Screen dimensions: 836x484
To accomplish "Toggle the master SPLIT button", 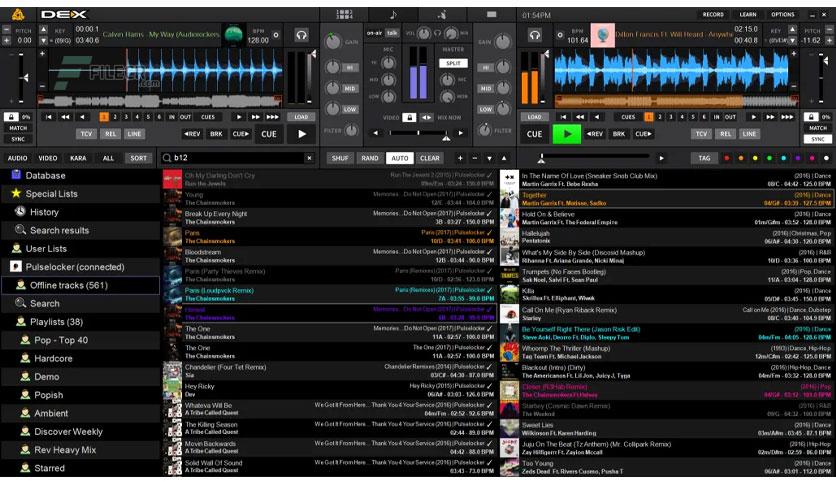I will coord(453,63).
